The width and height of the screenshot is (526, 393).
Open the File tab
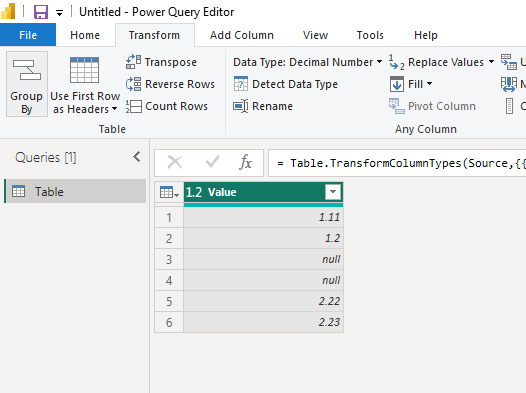click(28, 35)
